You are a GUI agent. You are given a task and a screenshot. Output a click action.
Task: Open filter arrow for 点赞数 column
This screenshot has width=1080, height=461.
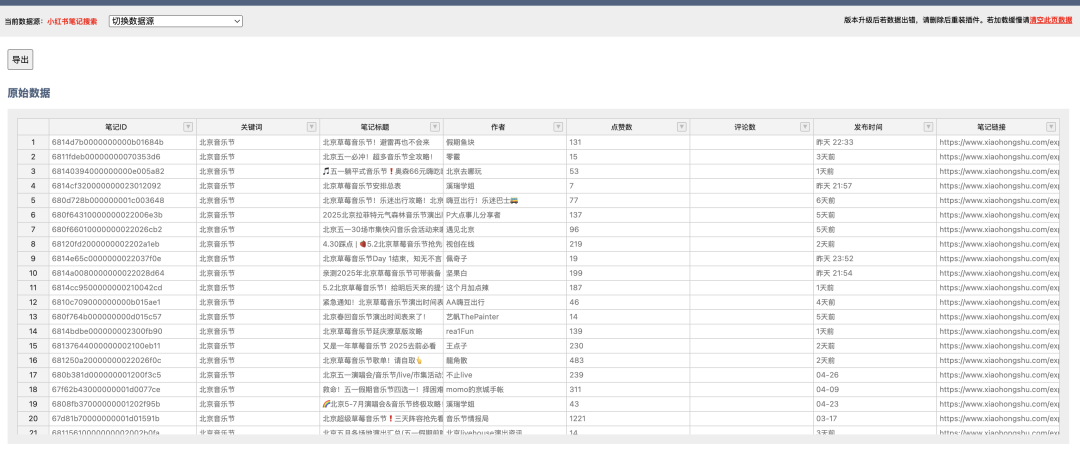coord(681,127)
